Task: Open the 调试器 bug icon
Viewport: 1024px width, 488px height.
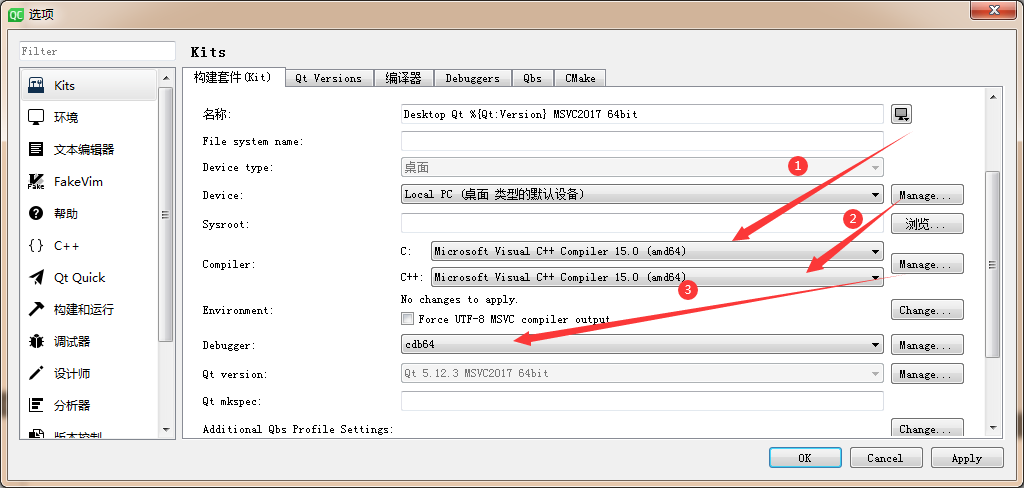Action: click(36, 341)
